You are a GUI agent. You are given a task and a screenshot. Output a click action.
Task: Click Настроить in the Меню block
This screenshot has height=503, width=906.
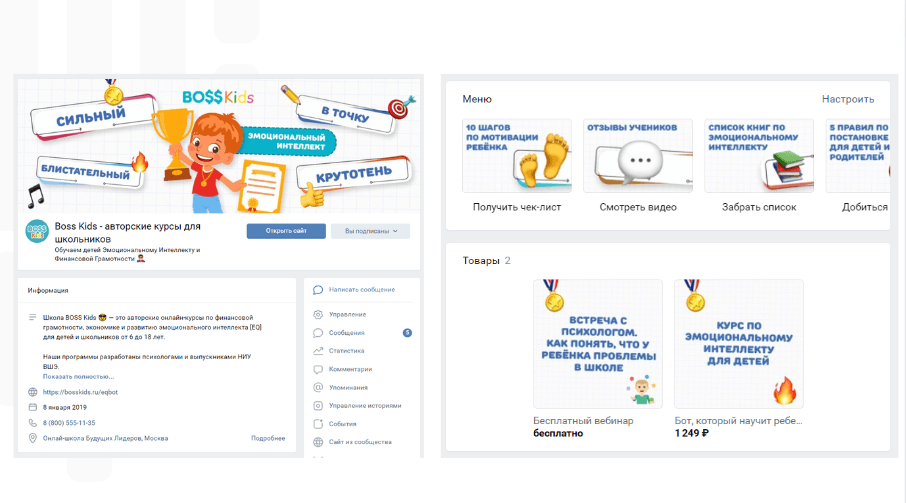(848, 99)
